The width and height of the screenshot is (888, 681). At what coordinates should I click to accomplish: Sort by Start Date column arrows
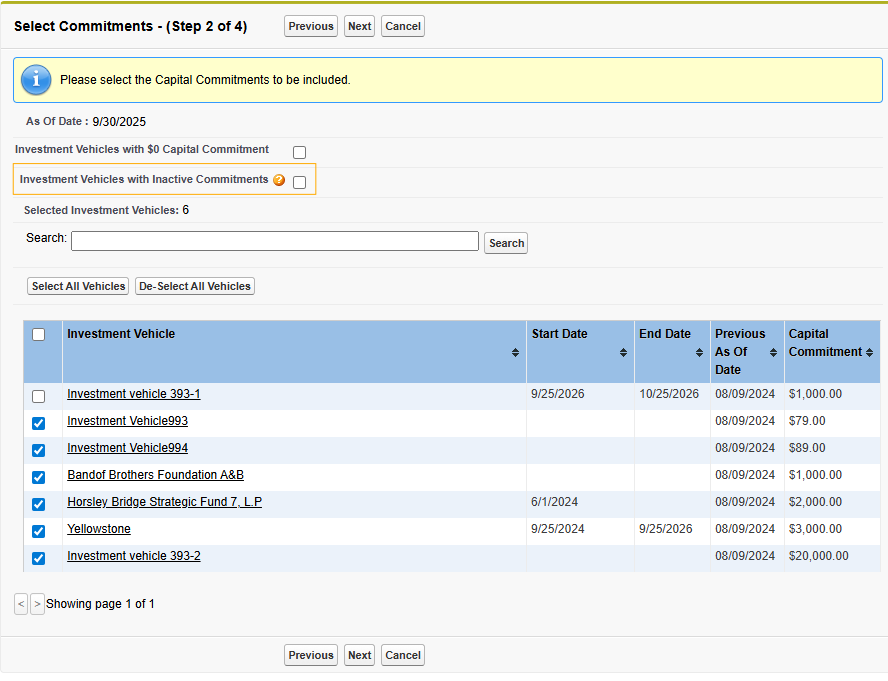point(623,352)
